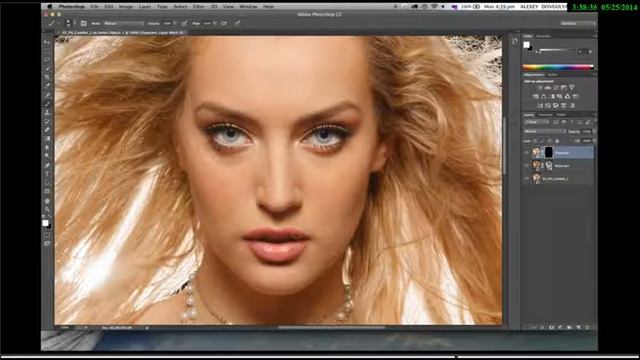The width and height of the screenshot is (640, 360).
Task: Open the brush Mode dropdown
Action: [x=124, y=23]
